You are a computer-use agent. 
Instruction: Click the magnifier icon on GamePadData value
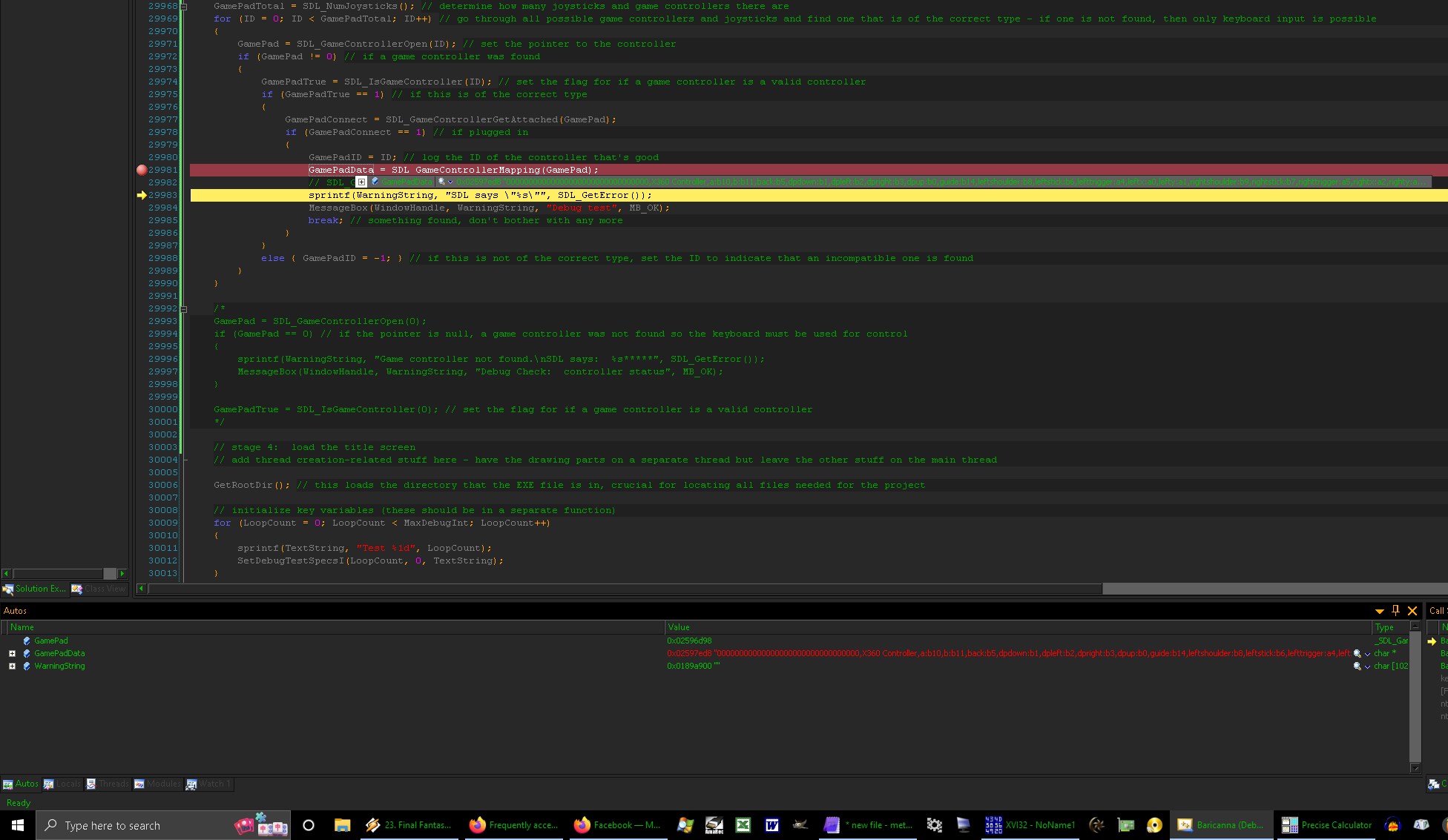click(x=1357, y=653)
